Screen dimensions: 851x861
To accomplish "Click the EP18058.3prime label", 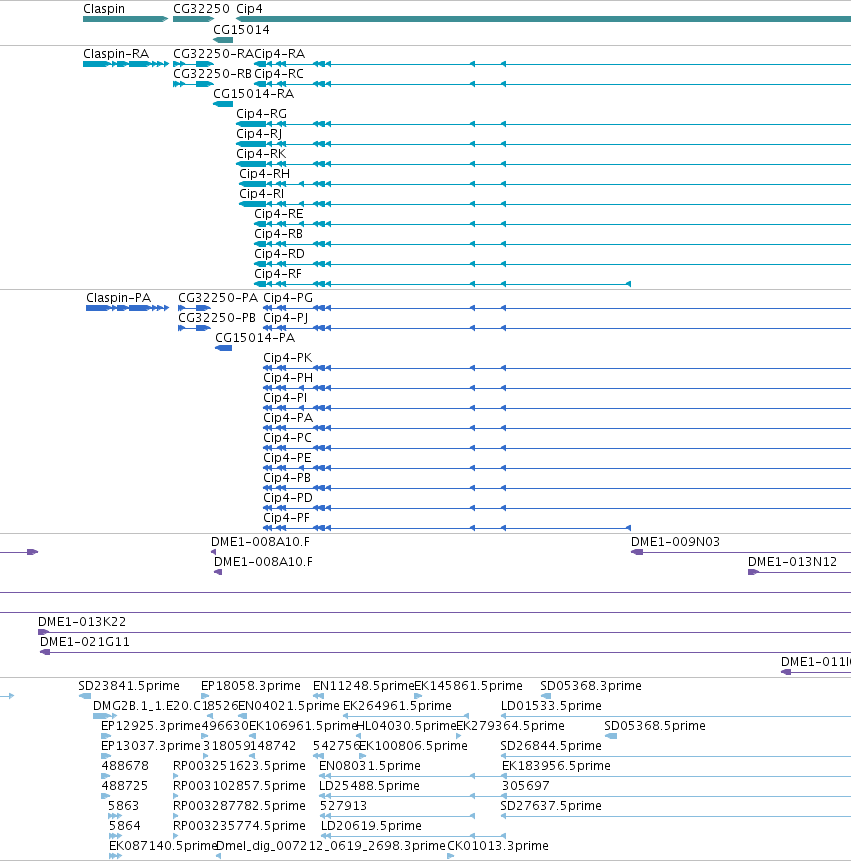I will click(x=251, y=686).
